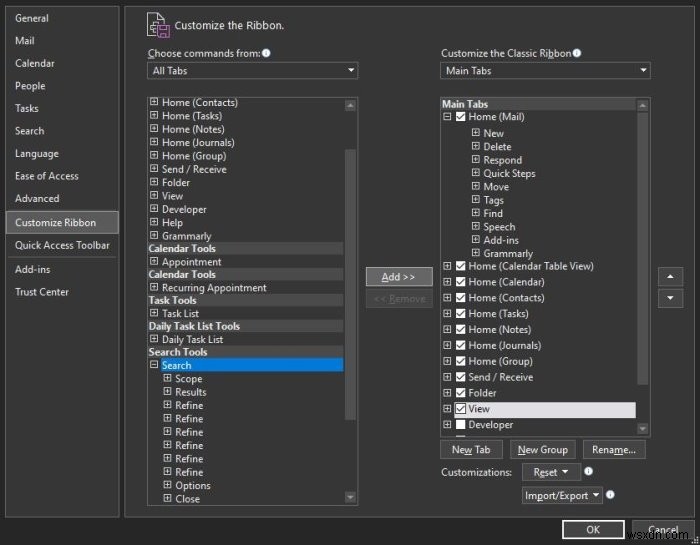Viewport: 700px width, 545px height.
Task: Click the Rename... button
Action: click(x=614, y=449)
